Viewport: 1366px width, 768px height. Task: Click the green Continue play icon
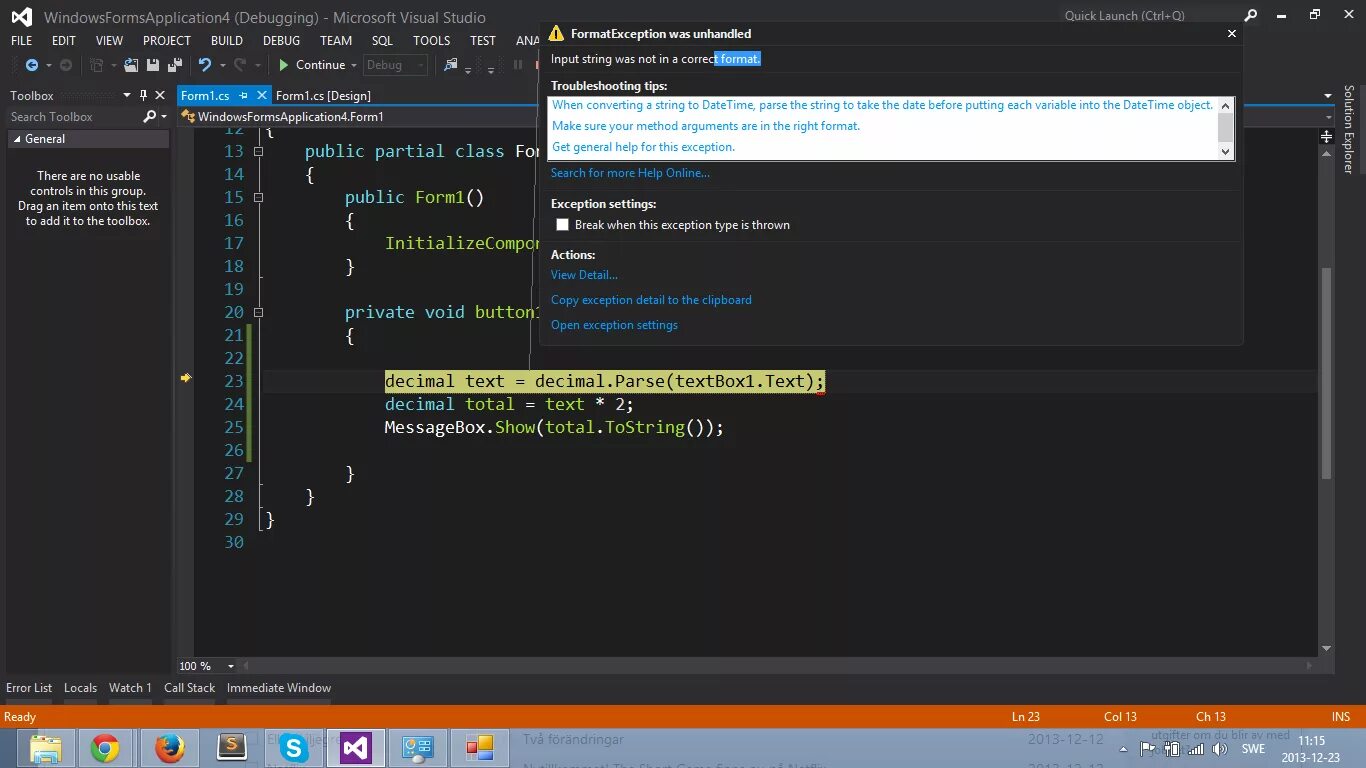click(284, 65)
